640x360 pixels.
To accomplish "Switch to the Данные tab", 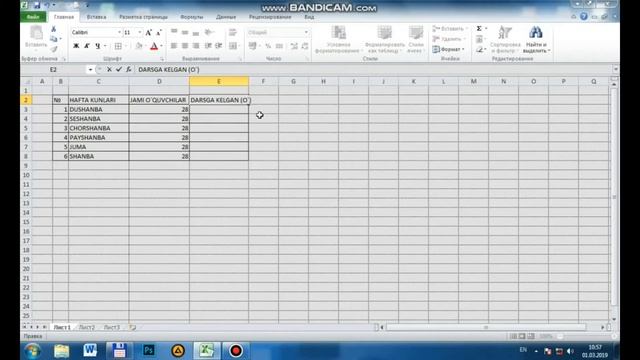I will click(226, 17).
